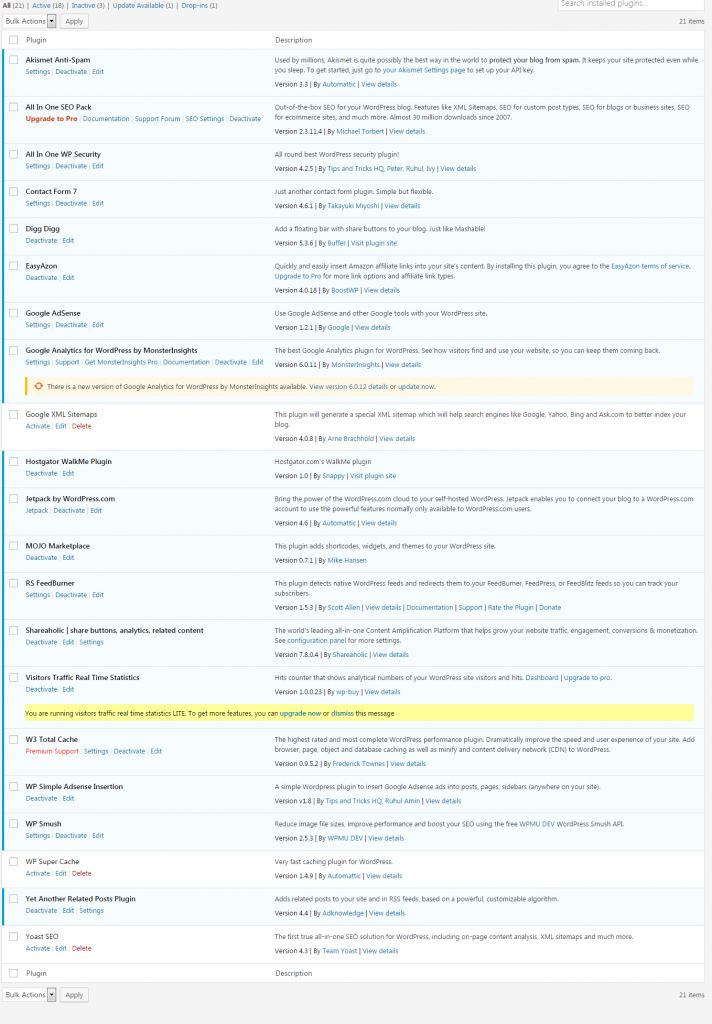This screenshot has height=1024, width=712.
Task: Open Shareaholic configuration panel link
Action: click(317, 641)
